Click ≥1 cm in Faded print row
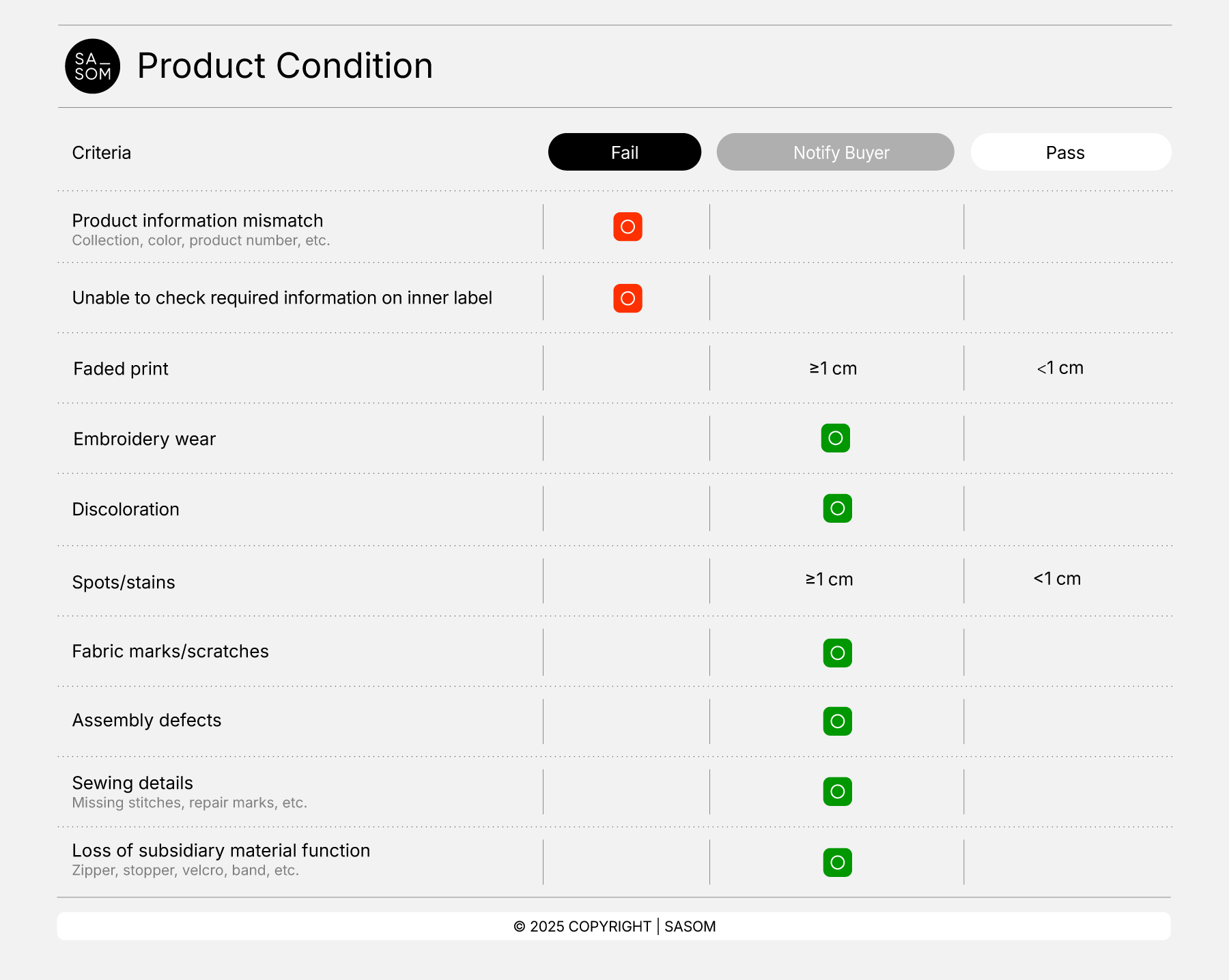The width and height of the screenshot is (1229, 980). (833, 369)
